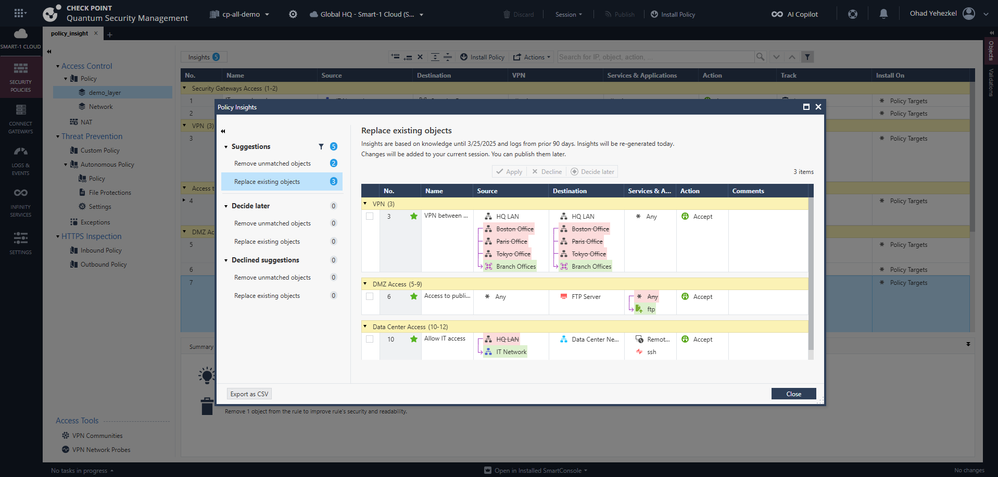
Task: Jump to next search result arrow
Action: coord(776,57)
